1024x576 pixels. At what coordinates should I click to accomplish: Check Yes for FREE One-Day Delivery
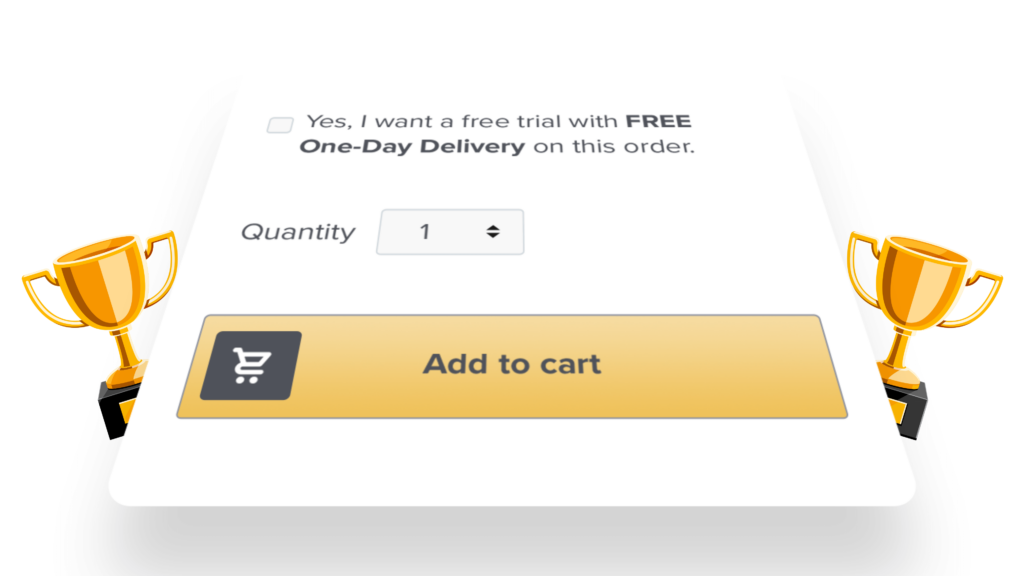point(280,123)
